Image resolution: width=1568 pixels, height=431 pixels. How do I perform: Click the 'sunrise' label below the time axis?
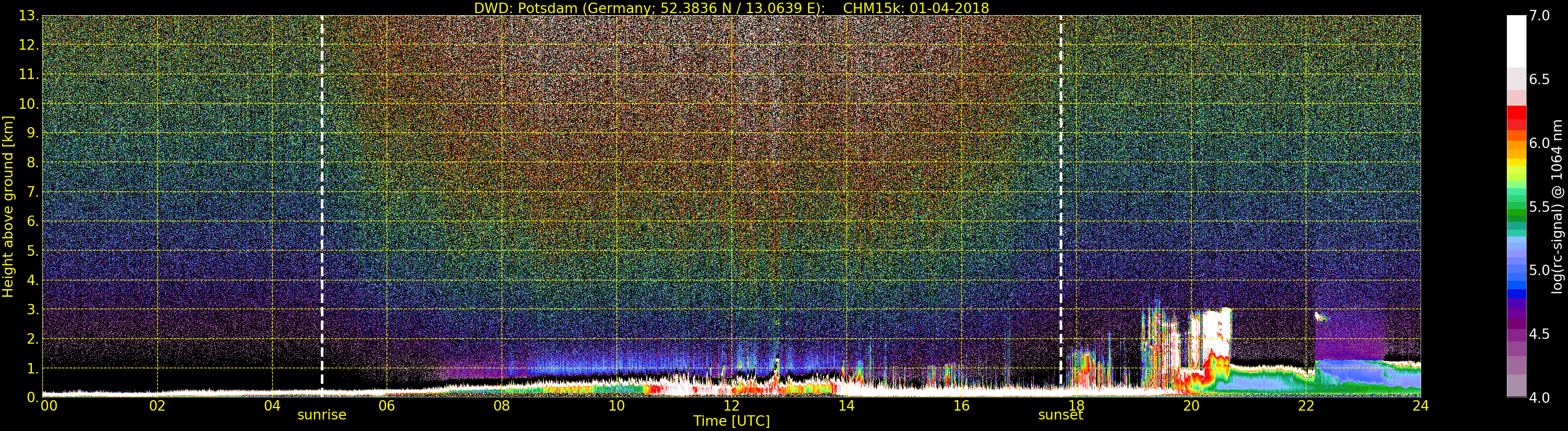321,415
